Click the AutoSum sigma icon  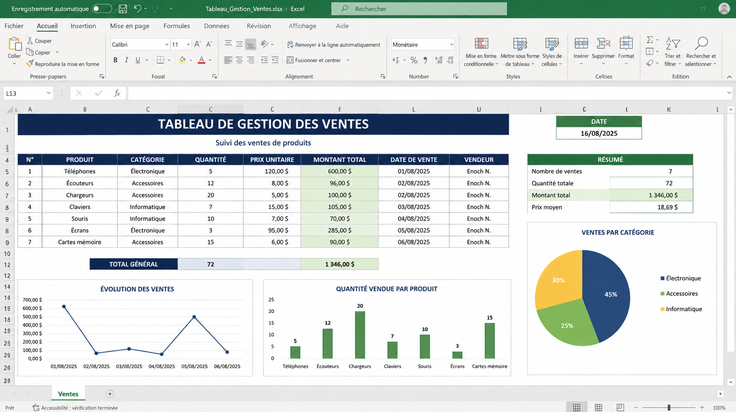[x=650, y=40]
